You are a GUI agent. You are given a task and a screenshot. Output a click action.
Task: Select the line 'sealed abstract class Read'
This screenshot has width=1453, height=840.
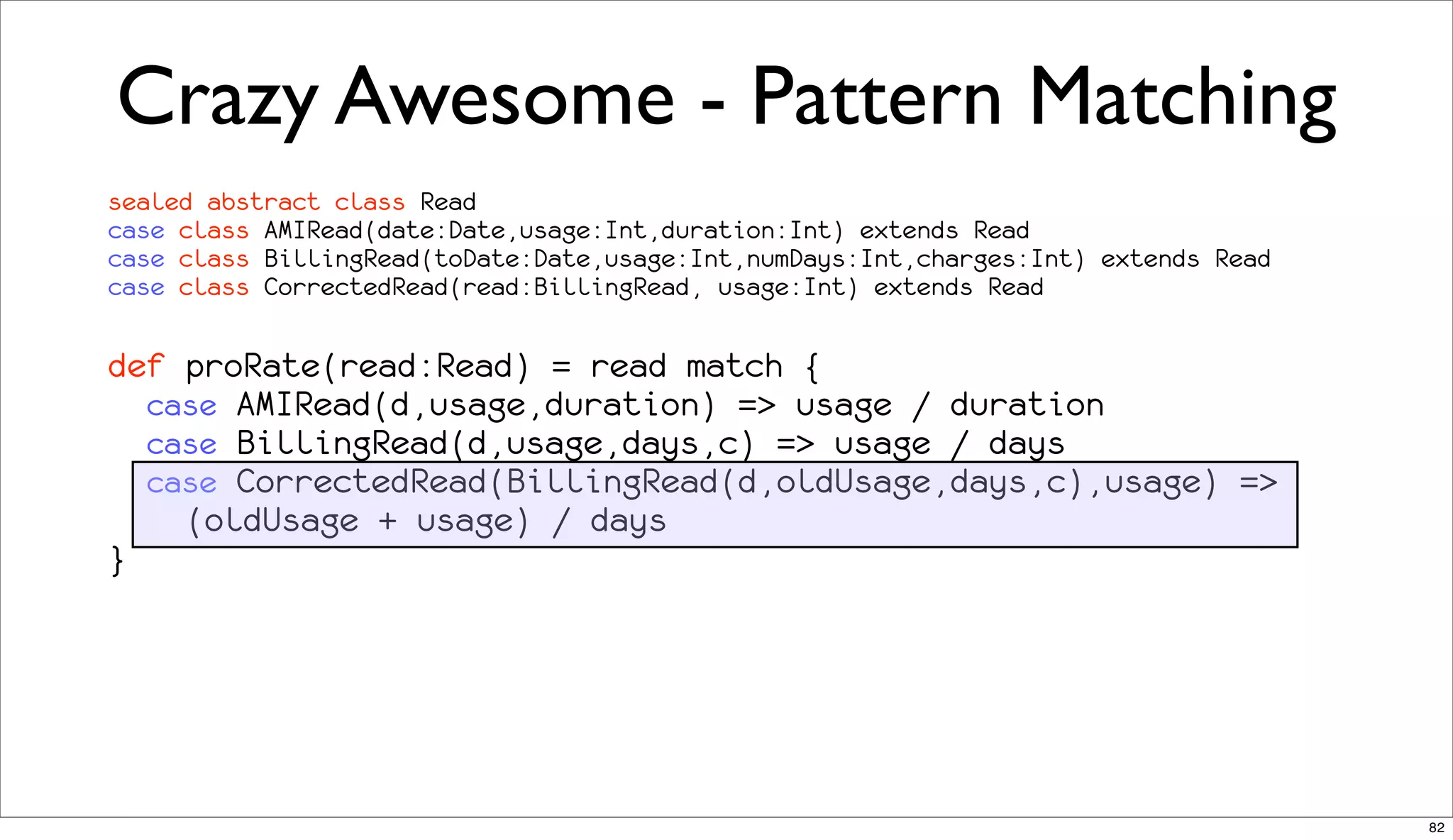[292, 202]
